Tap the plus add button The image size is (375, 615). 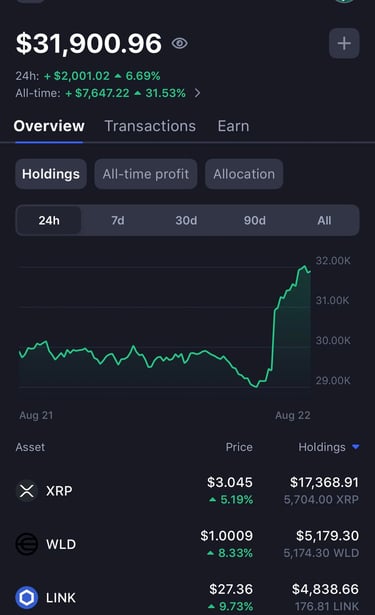point(344,43)
